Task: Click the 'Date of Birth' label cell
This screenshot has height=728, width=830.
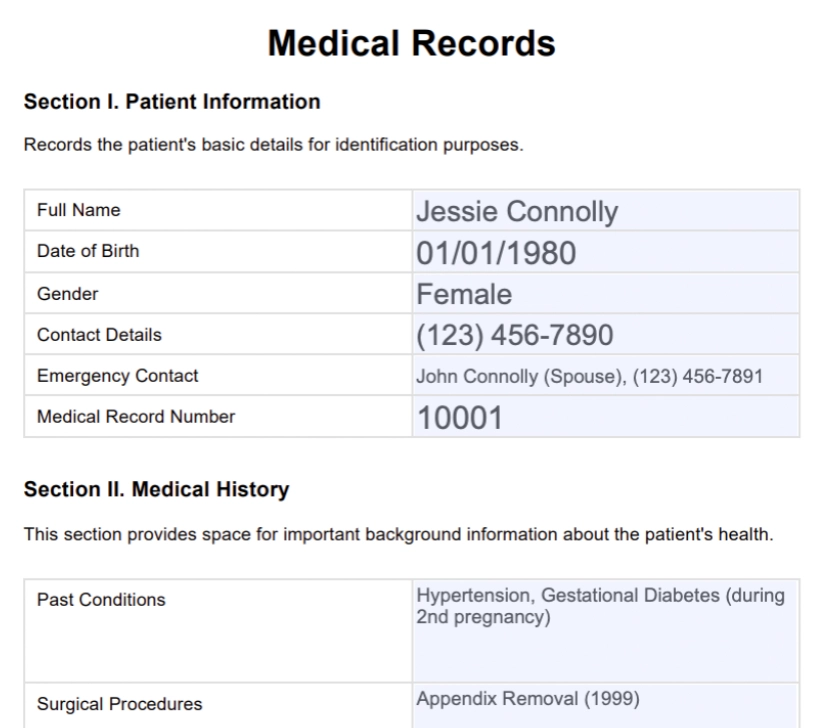Action: click(218, 252)
